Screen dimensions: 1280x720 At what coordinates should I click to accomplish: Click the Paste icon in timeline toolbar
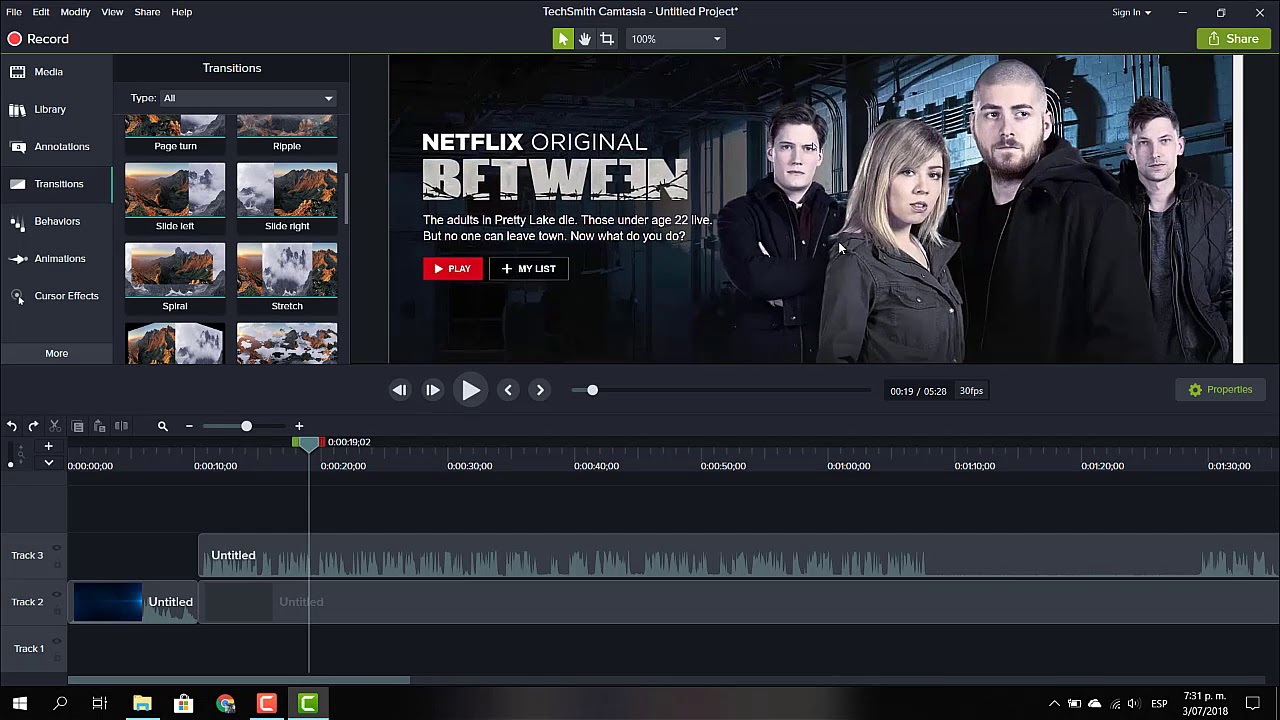(x=99, y=426)
